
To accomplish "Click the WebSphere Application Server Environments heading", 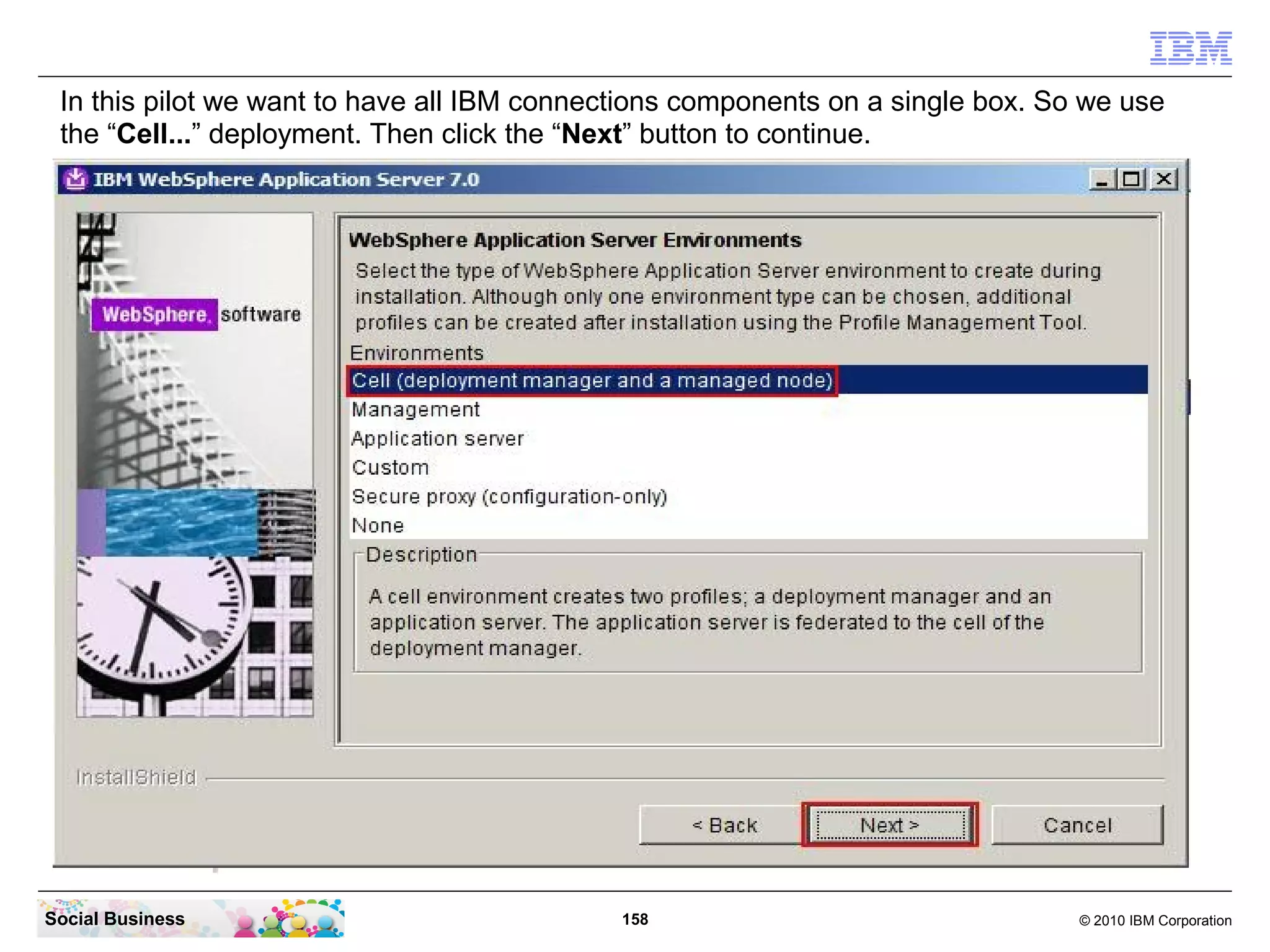I will coord(575,240).
